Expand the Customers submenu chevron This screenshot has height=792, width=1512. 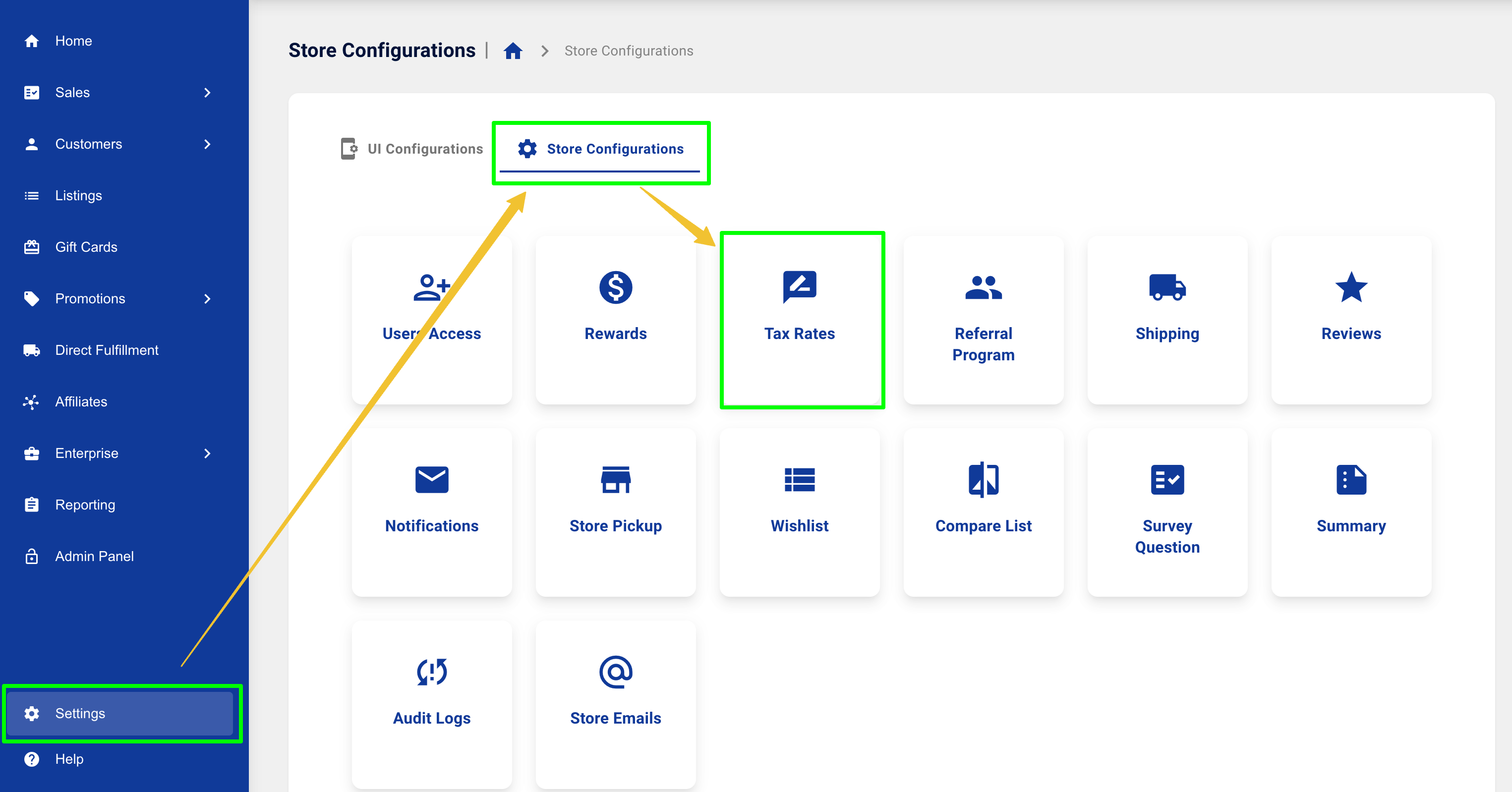207,144
